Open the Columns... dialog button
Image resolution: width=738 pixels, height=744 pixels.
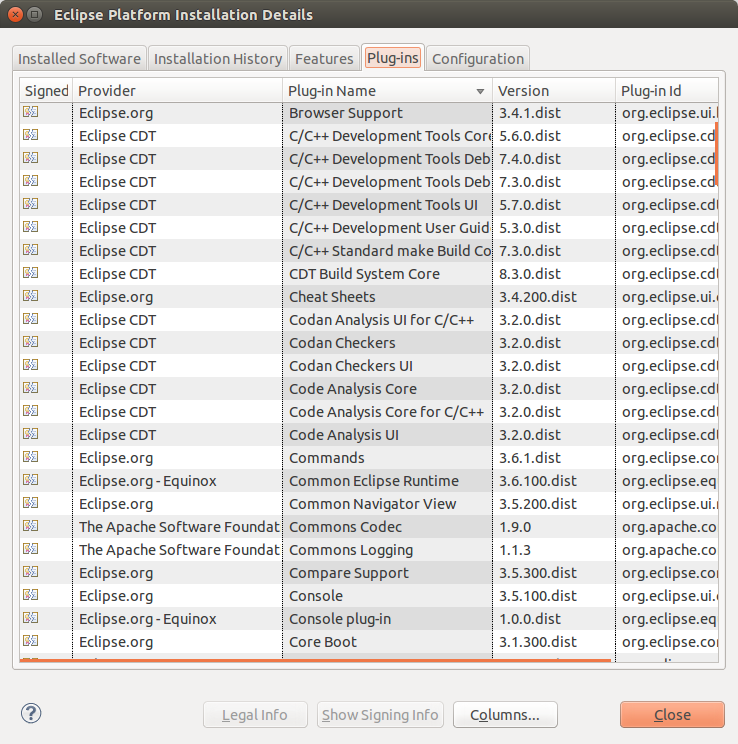(x=505, y=715)
